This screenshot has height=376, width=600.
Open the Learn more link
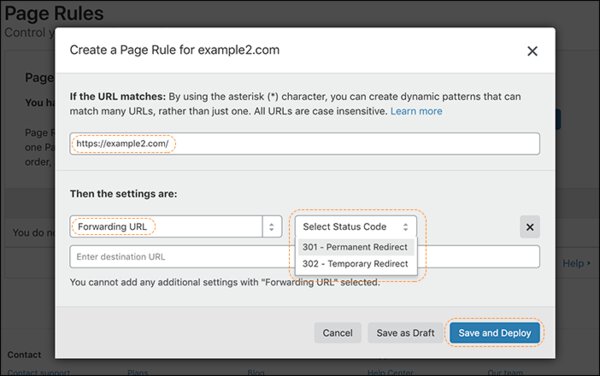[416, 111]
